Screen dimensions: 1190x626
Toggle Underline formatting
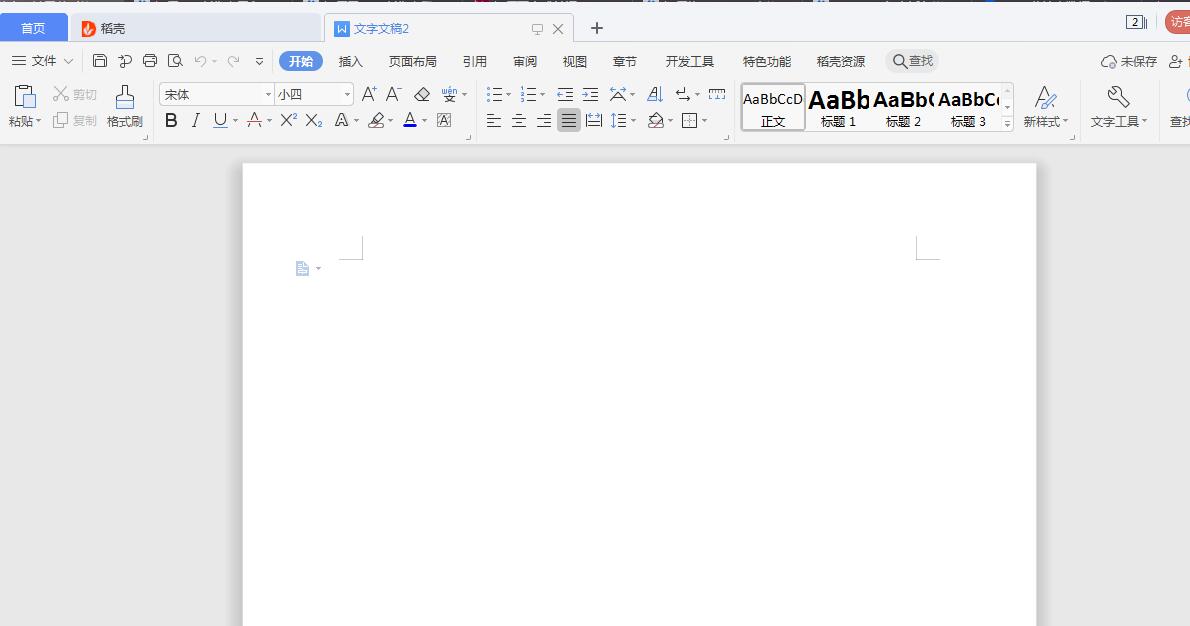(x=220, y=120)
